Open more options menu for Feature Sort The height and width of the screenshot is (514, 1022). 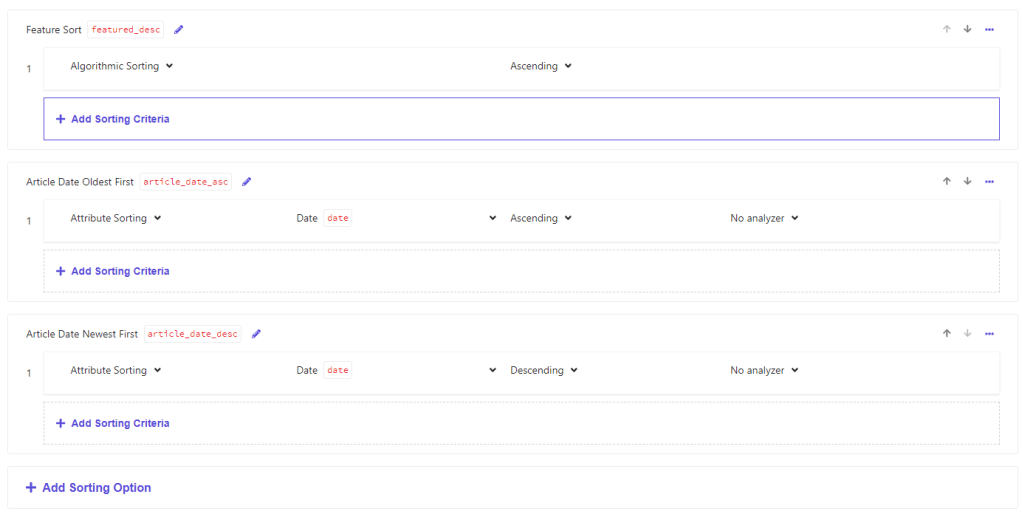click(989, 29)
